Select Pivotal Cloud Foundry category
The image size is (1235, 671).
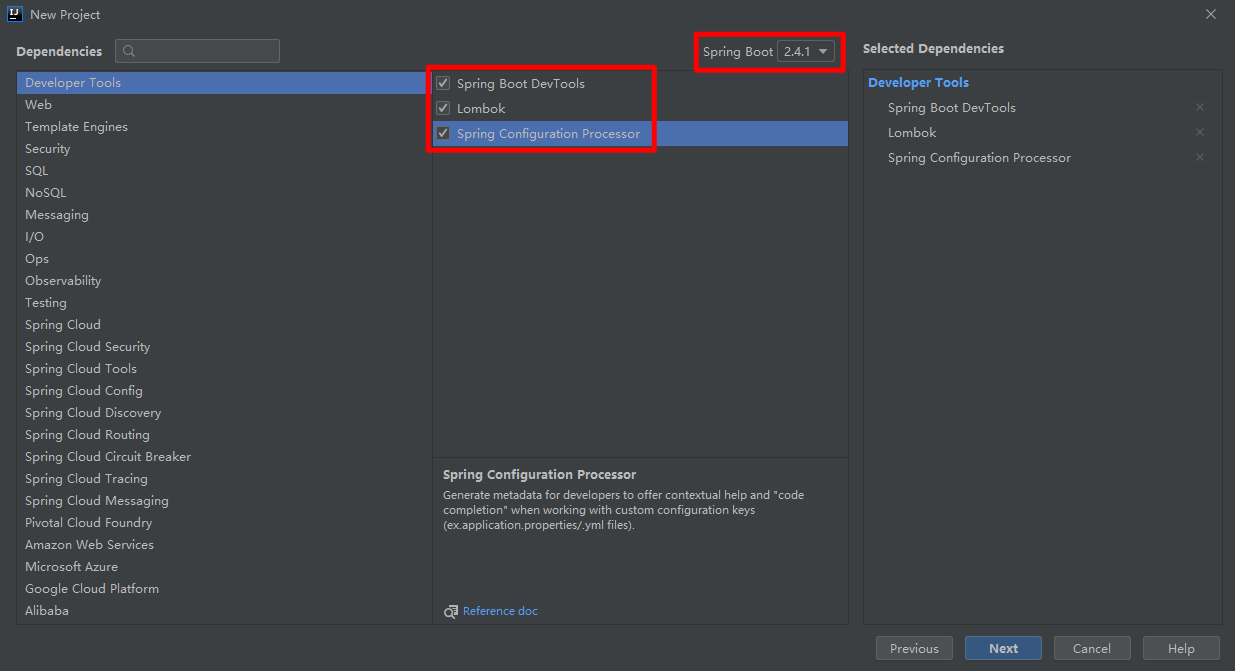pyautogui.click(x=222, y=523)
